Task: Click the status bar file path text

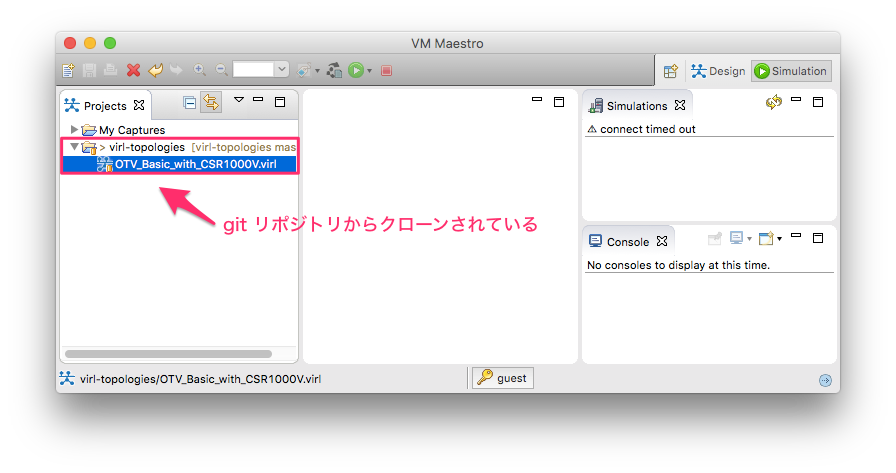Action: coord(200,379)
